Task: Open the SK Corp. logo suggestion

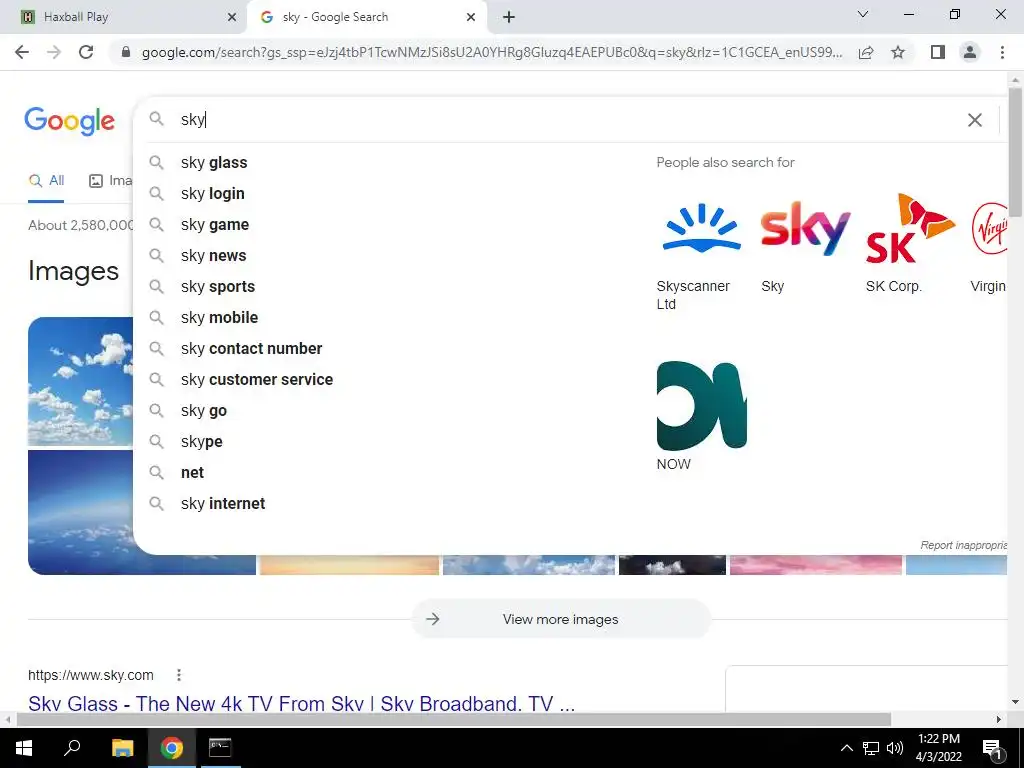Action: point(910,229)
